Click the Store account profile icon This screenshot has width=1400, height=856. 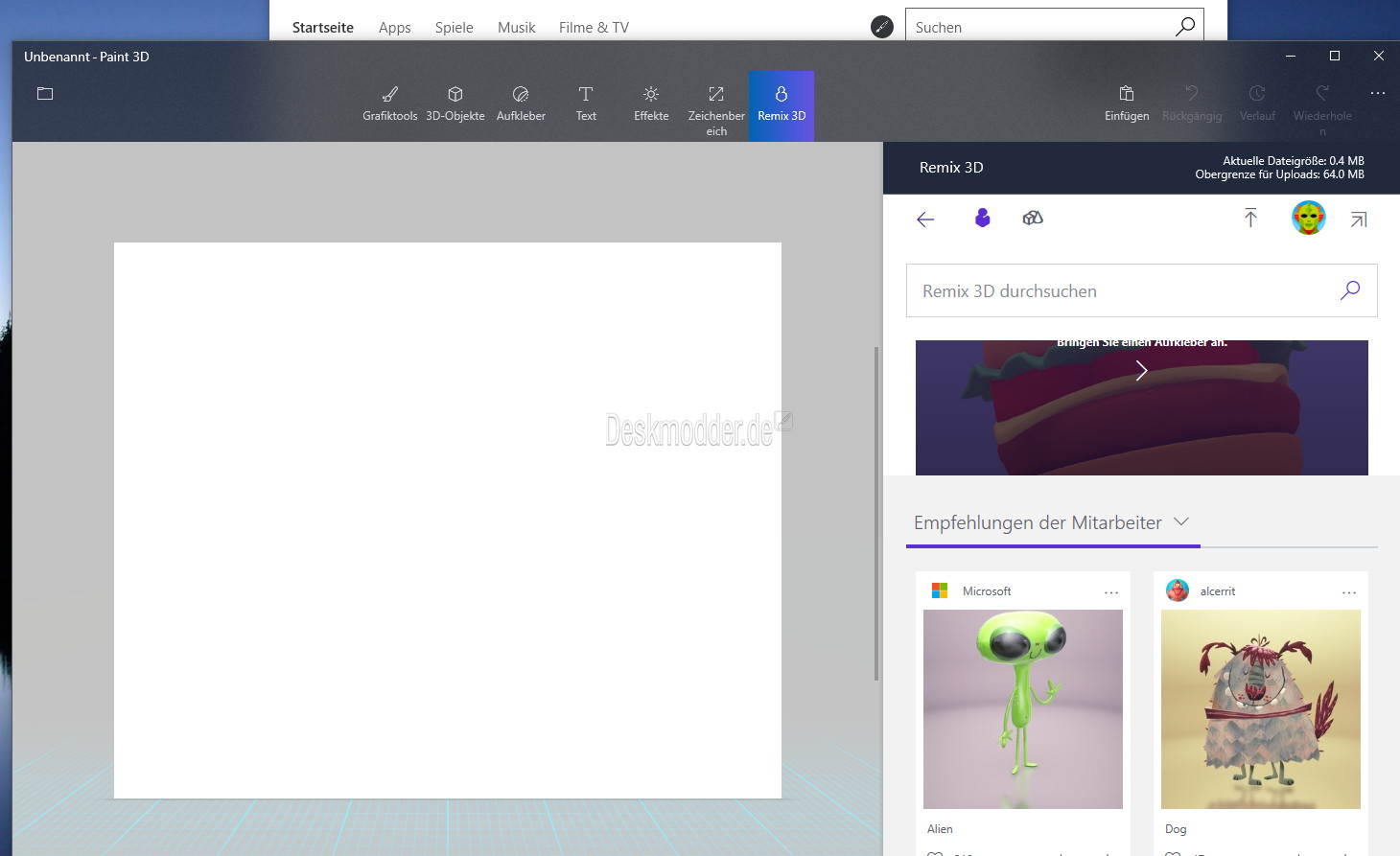(882, 27)
